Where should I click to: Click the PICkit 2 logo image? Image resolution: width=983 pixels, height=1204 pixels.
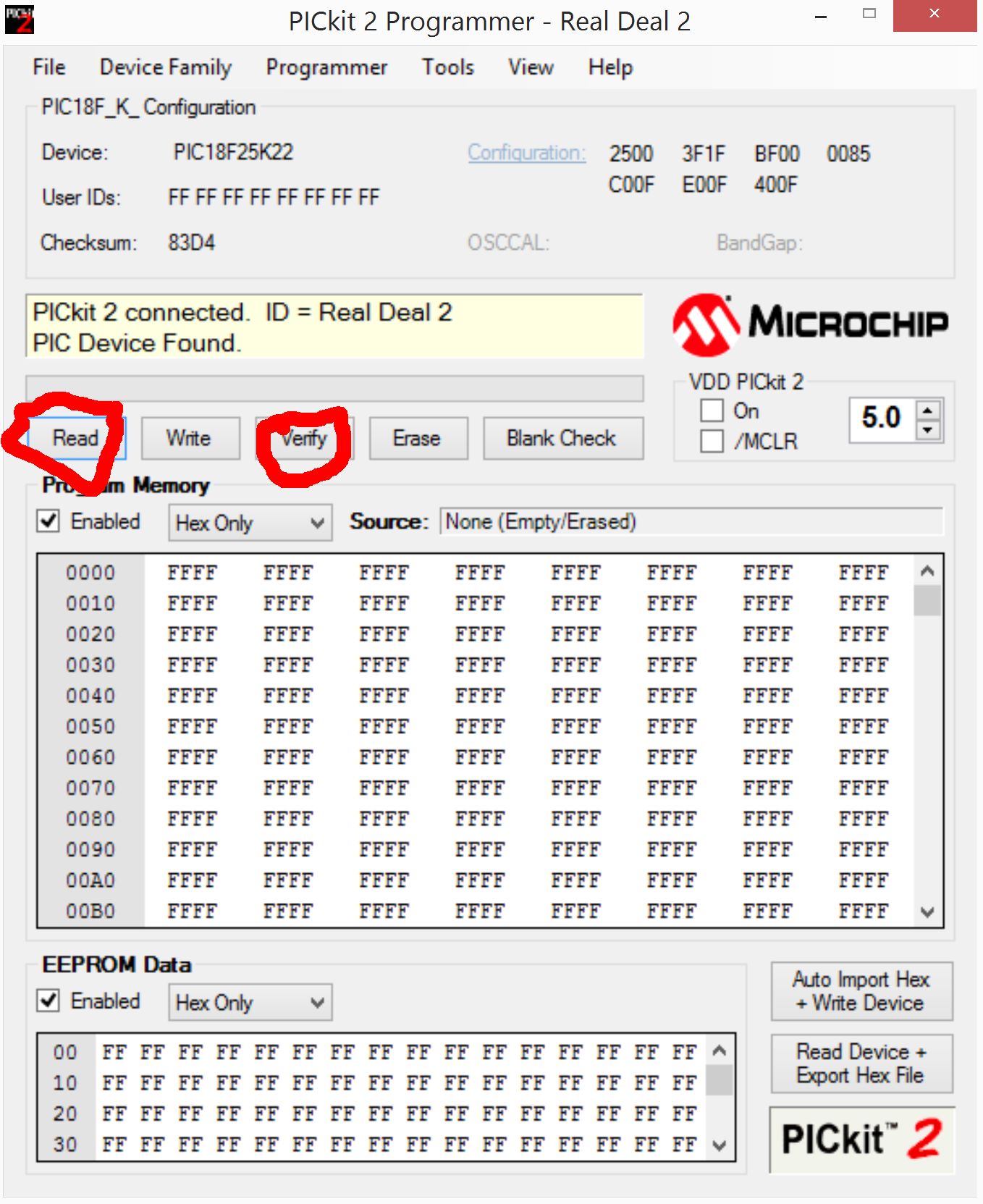[862, 1139]
